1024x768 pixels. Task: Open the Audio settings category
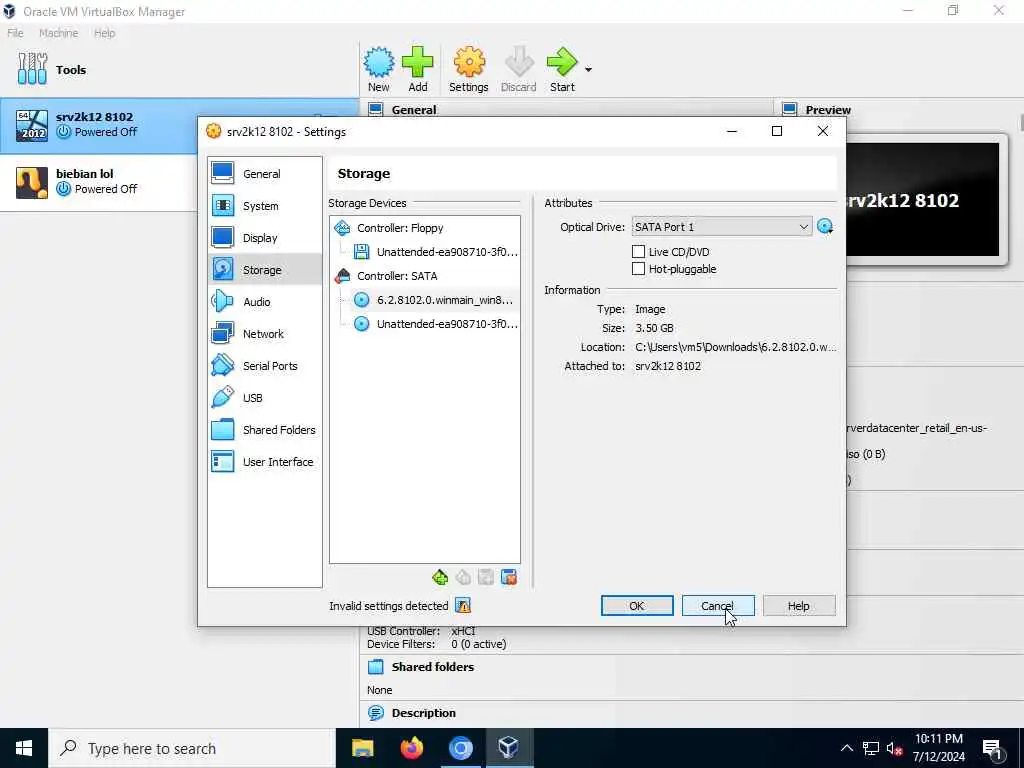(264, 302)
